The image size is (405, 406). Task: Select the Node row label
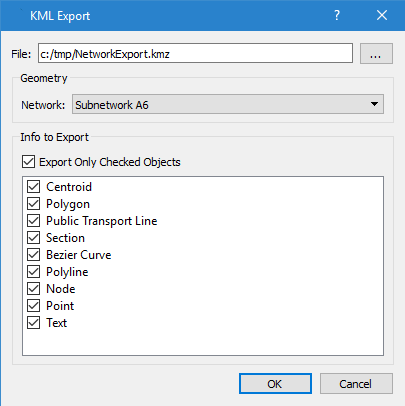tap(61, 289)
